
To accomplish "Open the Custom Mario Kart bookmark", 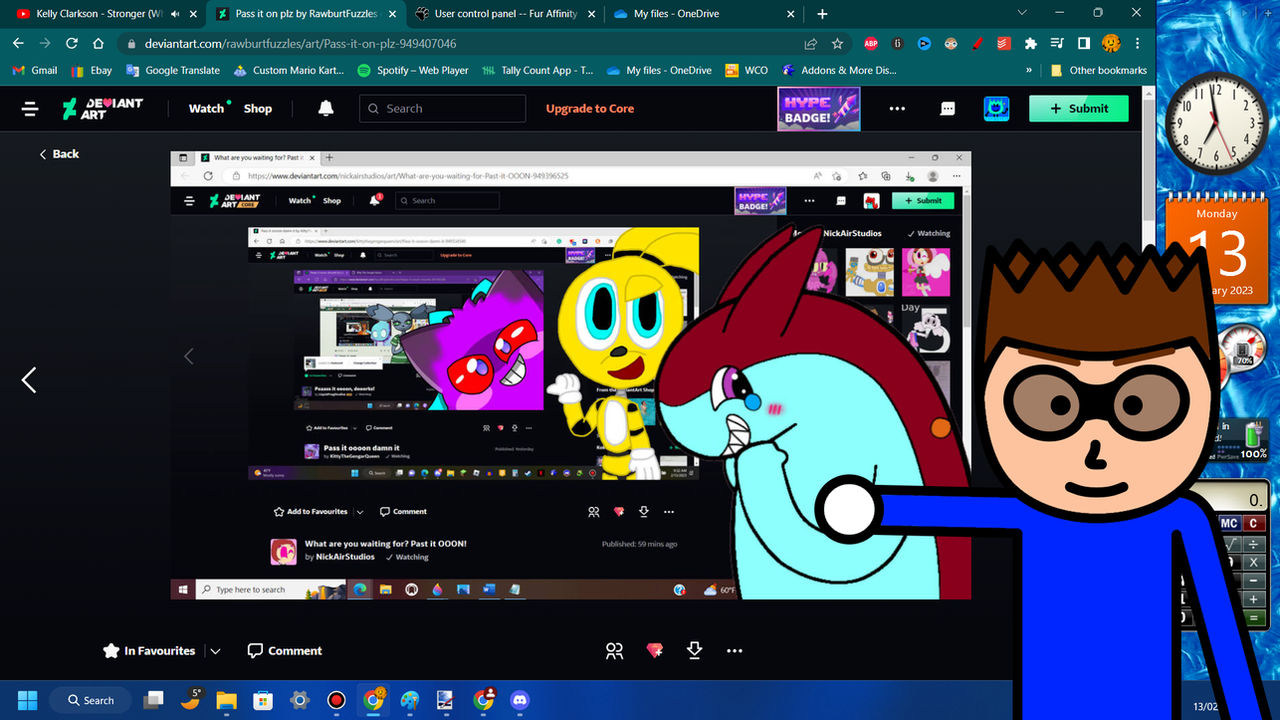I will 289,71.
